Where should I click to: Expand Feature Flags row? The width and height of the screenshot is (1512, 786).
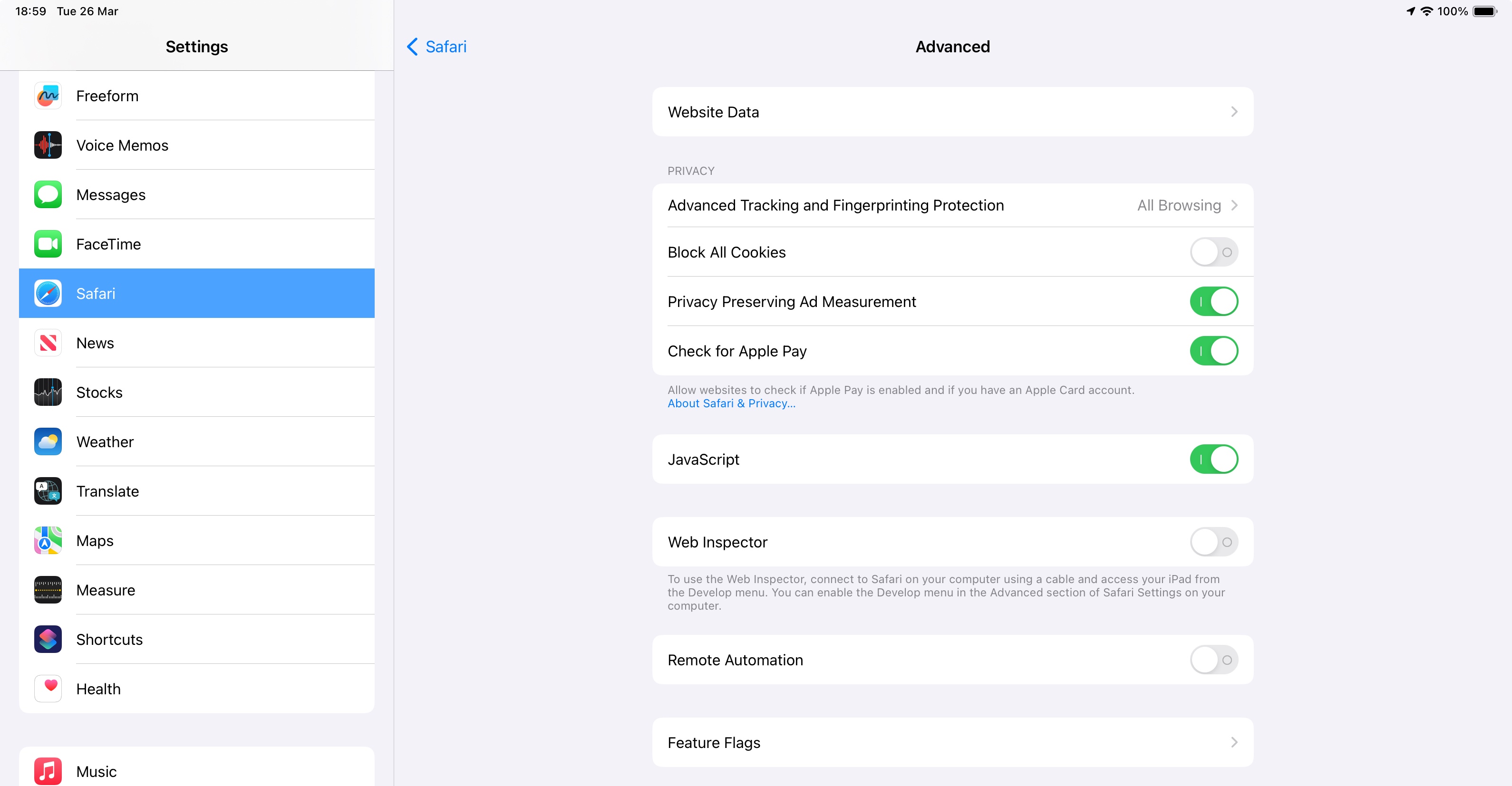click(x=952, y=743)
